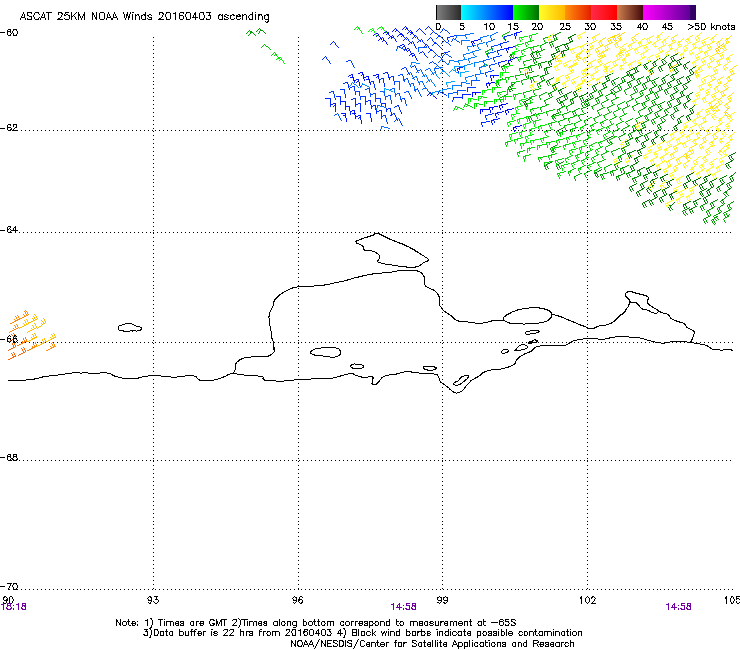Click the island outline just north of 64S
This screenshot has width=740, height=650.
coord(392,250)
